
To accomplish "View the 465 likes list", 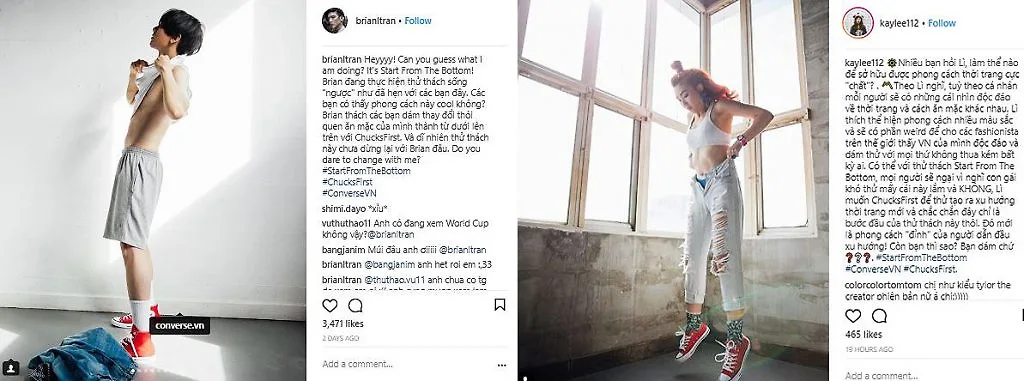I will click(863, 334).
